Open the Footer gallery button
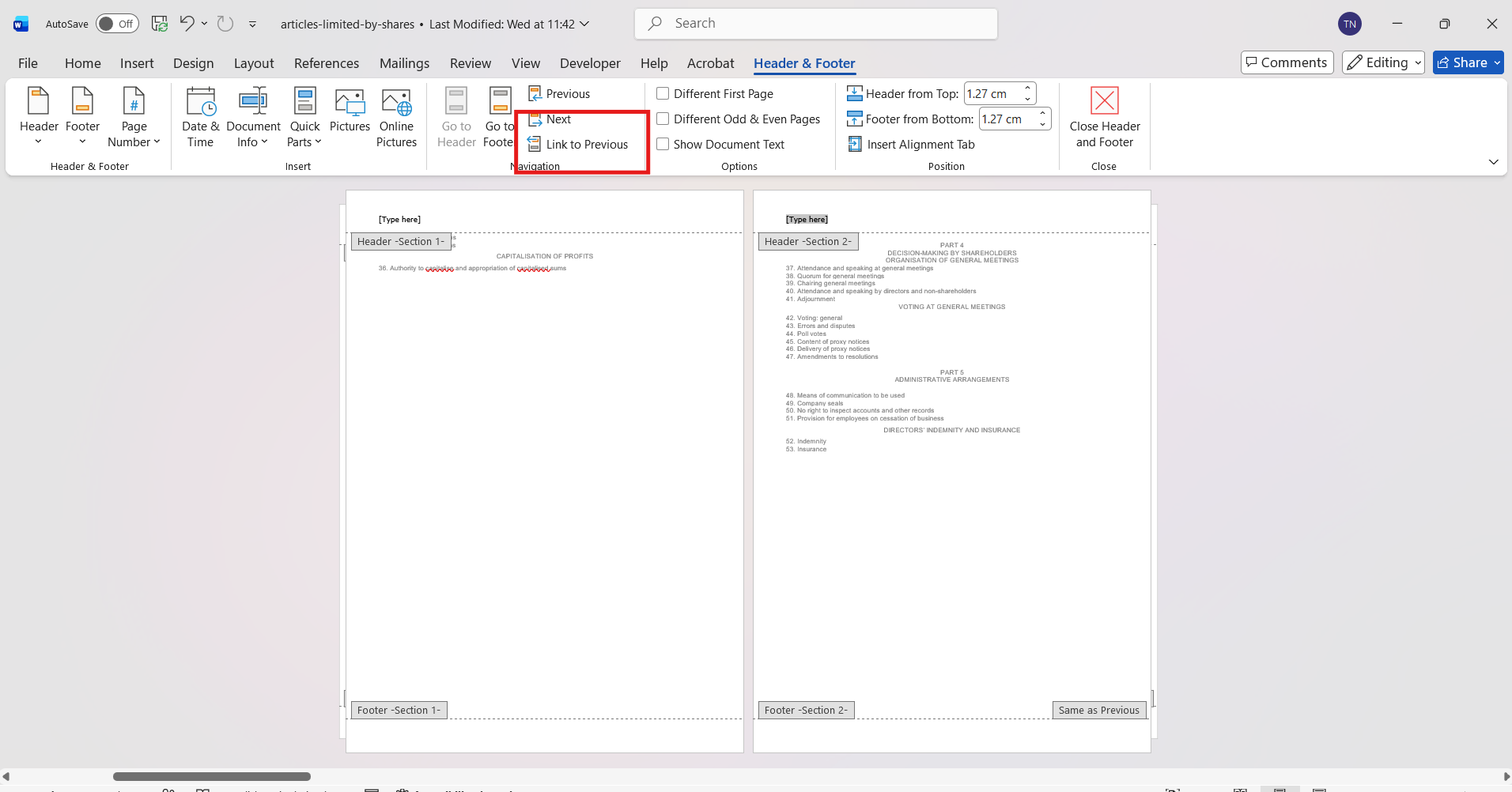 point(82,117)
